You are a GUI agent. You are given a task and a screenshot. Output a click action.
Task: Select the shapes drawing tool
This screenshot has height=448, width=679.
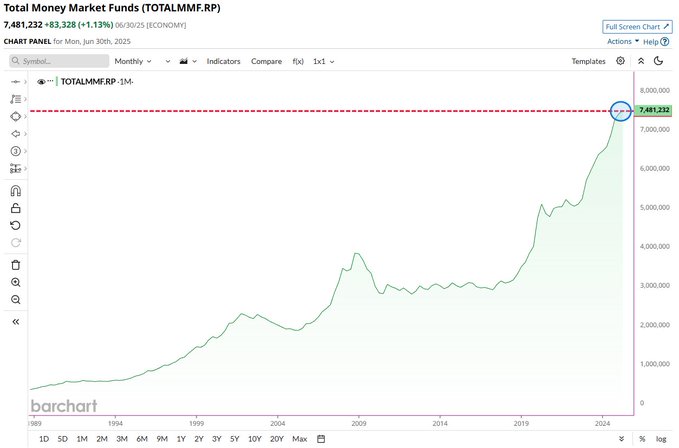(16, 116)
